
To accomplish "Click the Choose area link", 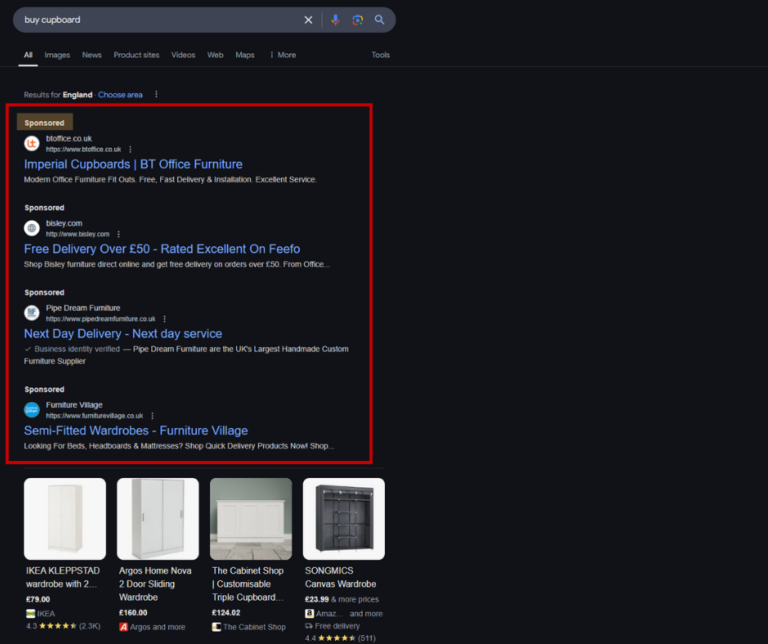I will [120, 95].
